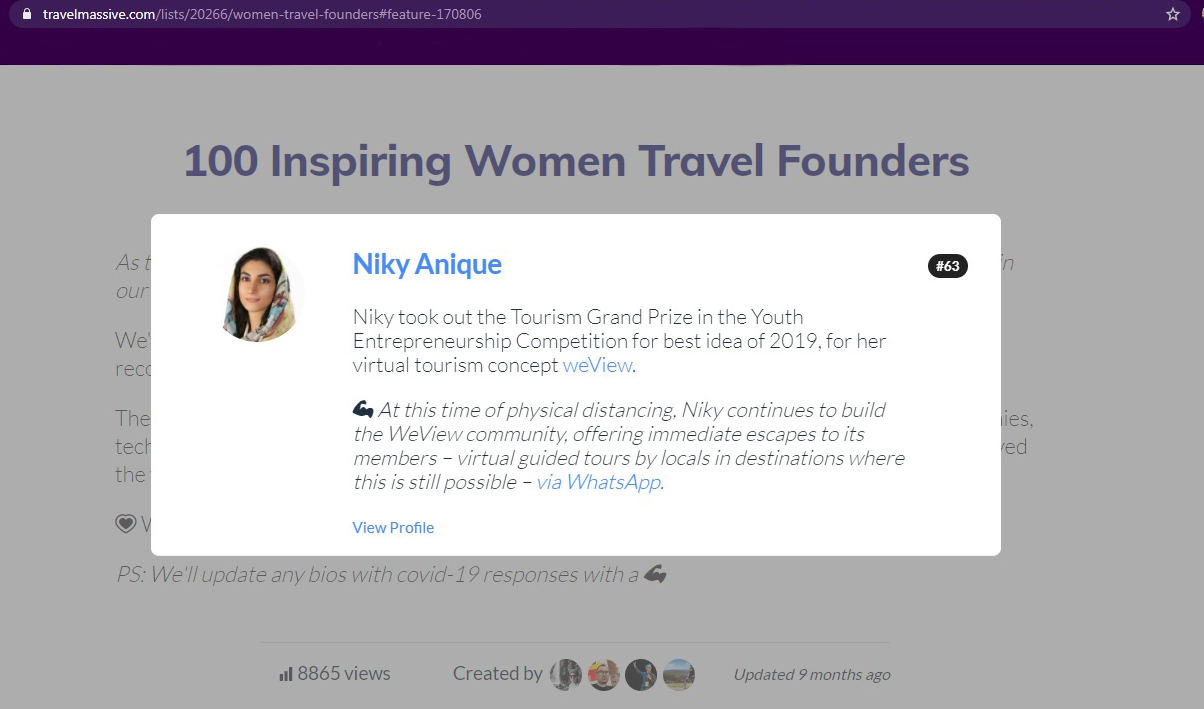Click the heart icon below the intro text
The image size is (1204, 709).
coord(125,523)
